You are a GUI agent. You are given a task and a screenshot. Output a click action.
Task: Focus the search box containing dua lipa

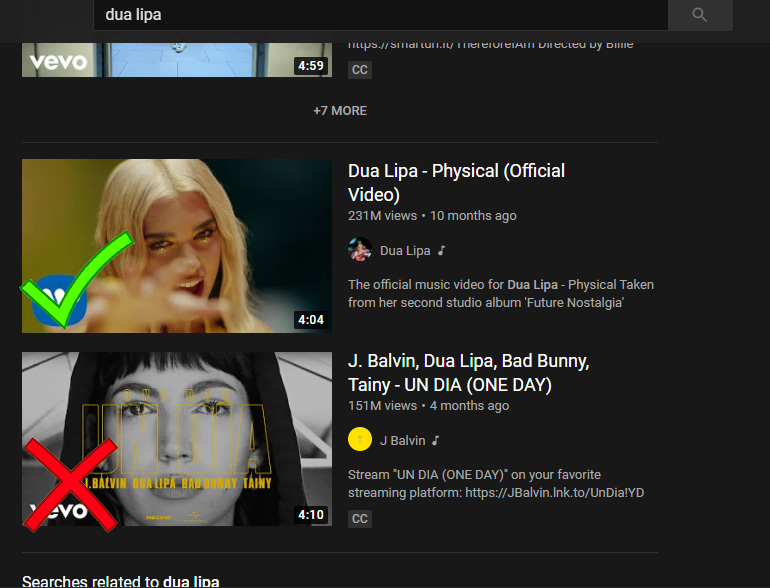coord(380,15)
